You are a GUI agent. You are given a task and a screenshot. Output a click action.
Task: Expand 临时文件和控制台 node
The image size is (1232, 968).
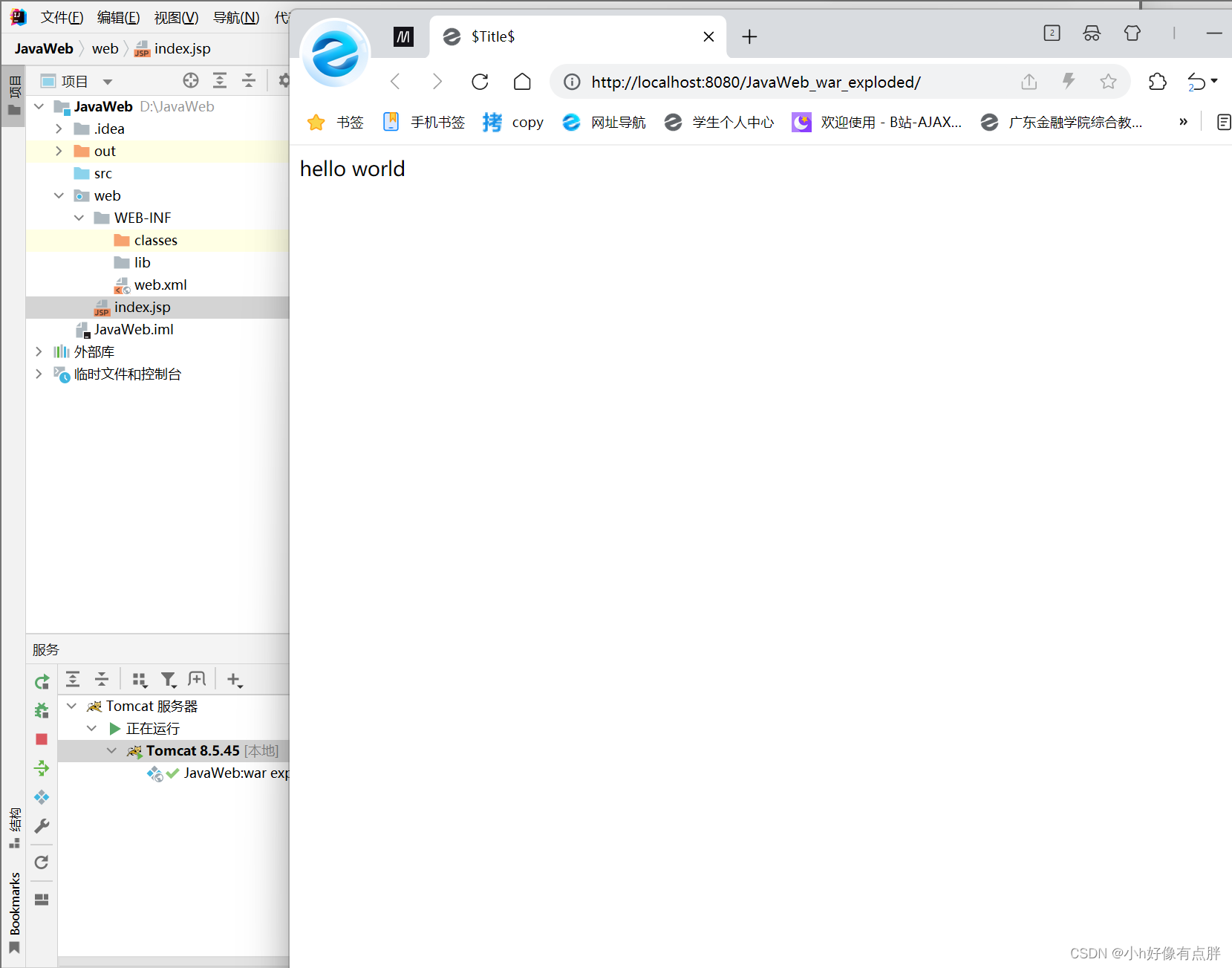point(39,374)
